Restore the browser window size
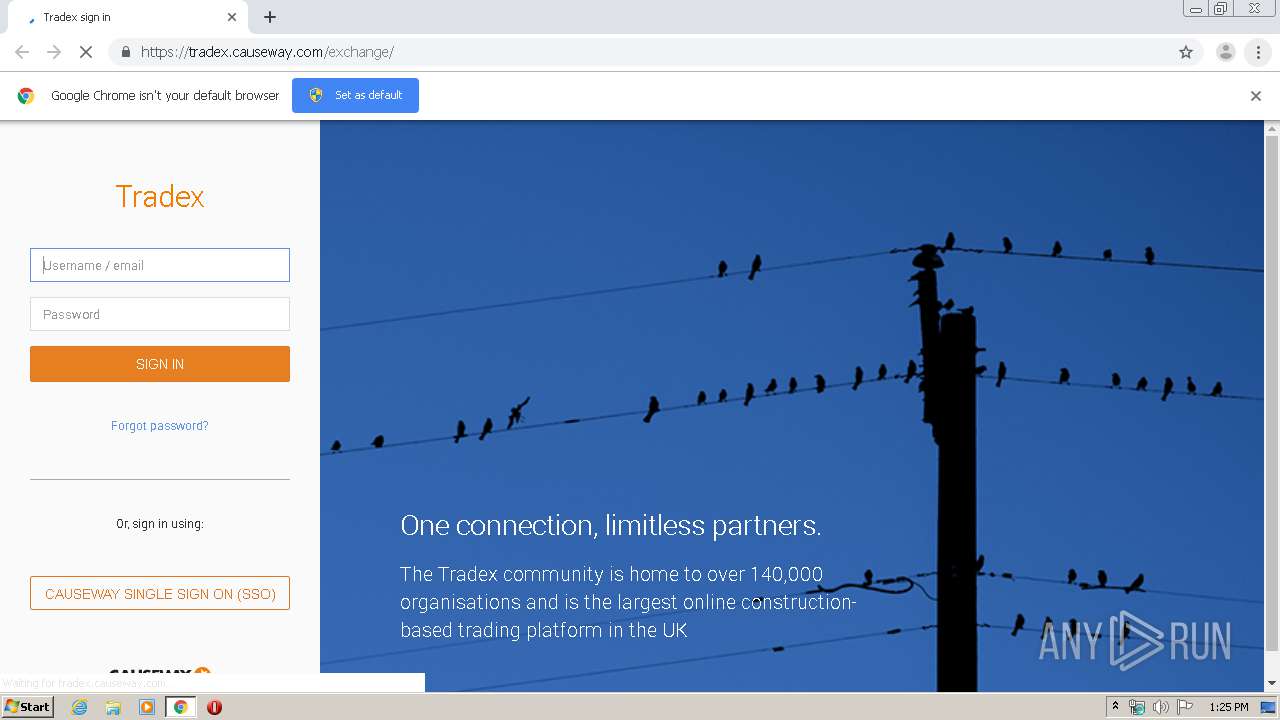1280x720 pixels. click(1220, 9)
